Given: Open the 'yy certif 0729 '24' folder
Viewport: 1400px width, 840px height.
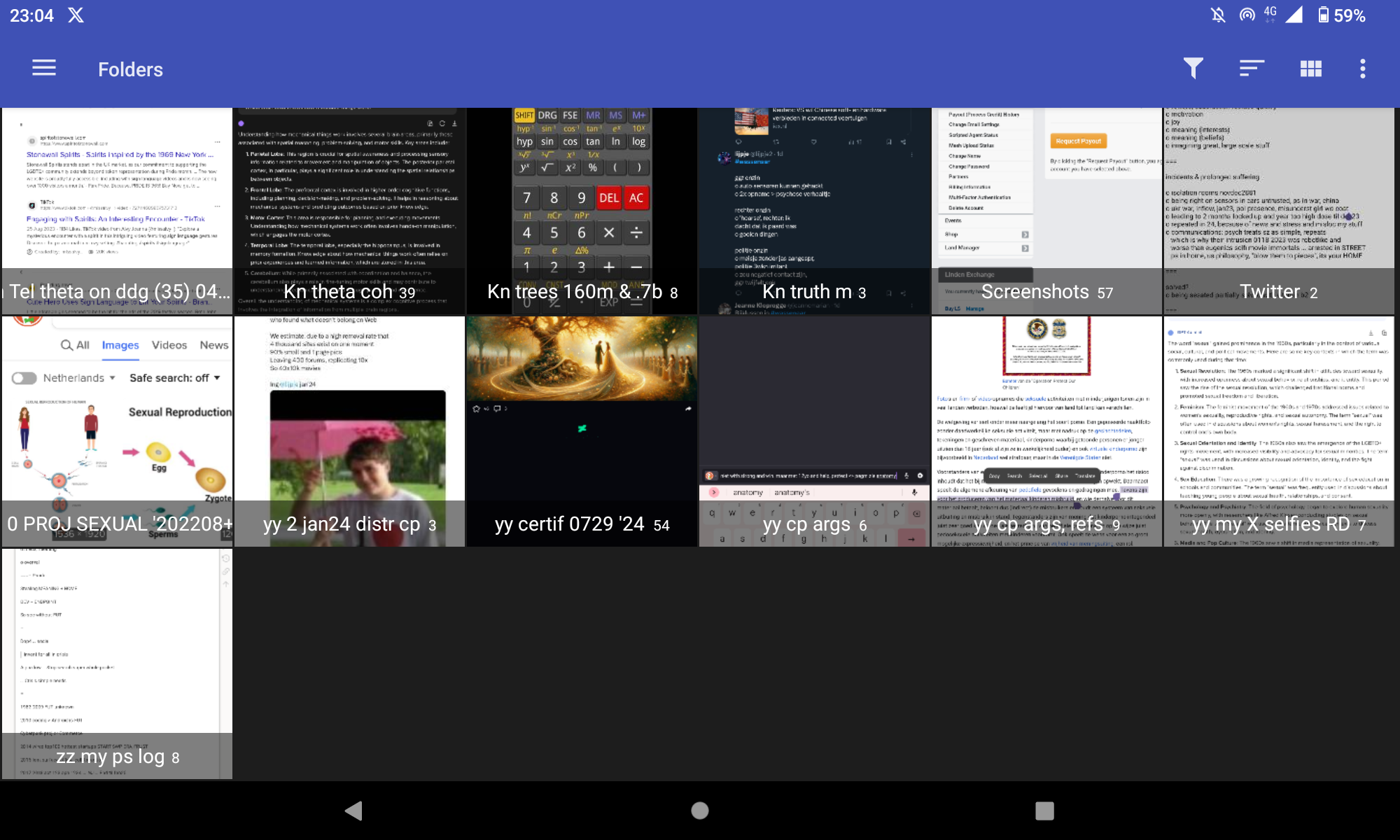Looking at the screenshot, I should click(582, 431).
